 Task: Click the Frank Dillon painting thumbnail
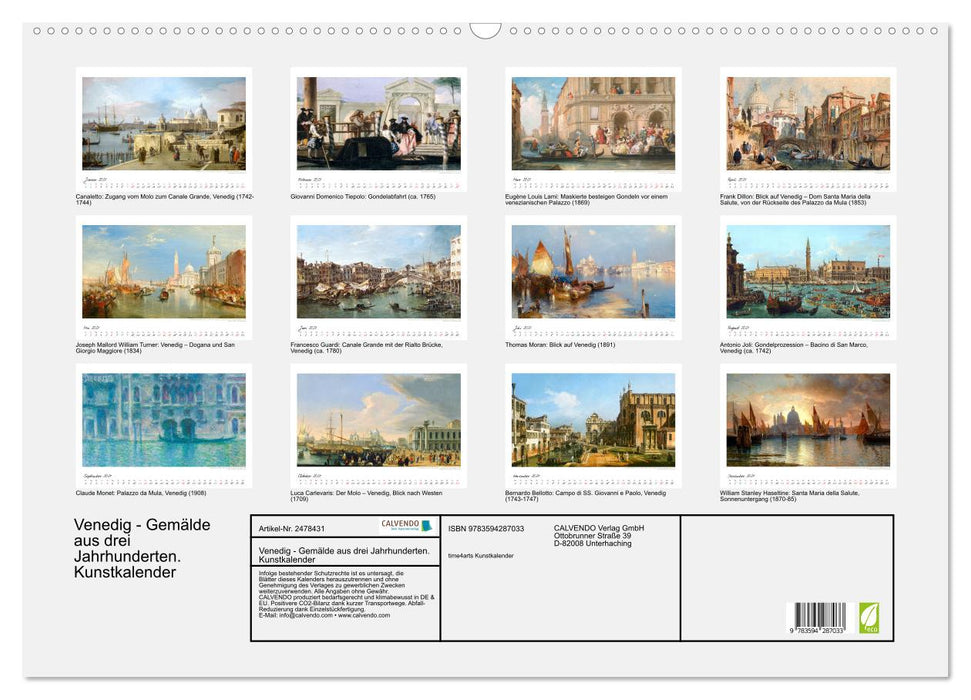pos(808,123)
